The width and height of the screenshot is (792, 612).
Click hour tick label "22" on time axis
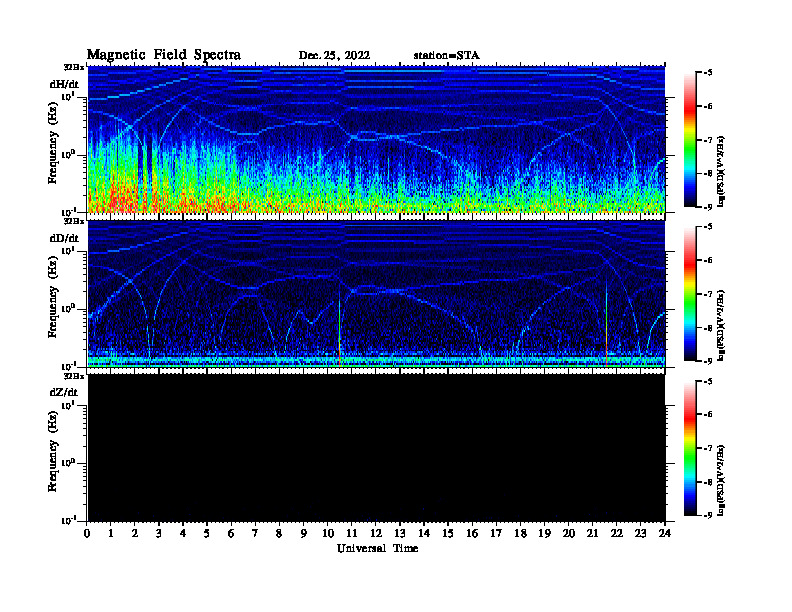[617, 534]
